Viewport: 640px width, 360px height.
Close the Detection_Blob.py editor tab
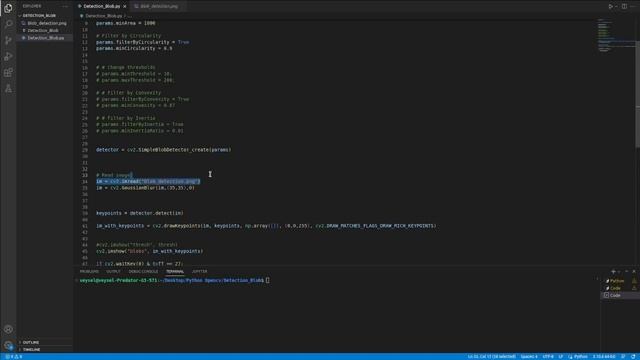[x=124, y=7]
